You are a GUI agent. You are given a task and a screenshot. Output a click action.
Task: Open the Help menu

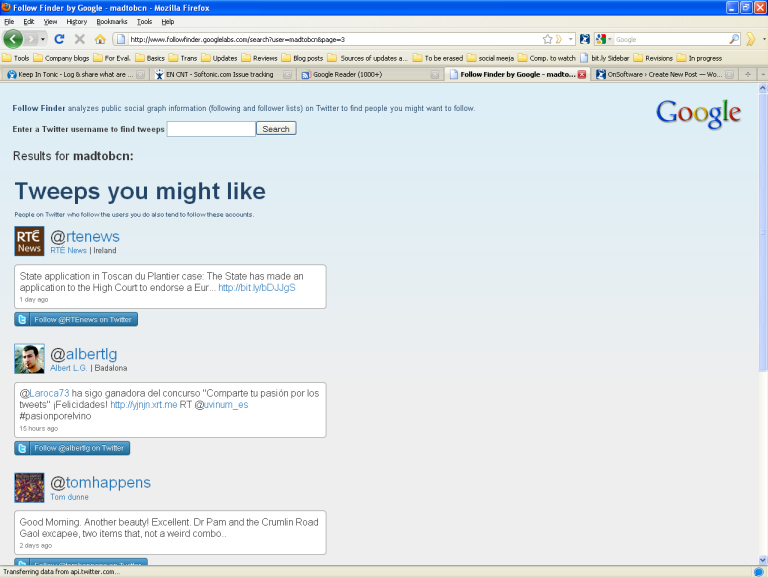click(x=168, y=22)
